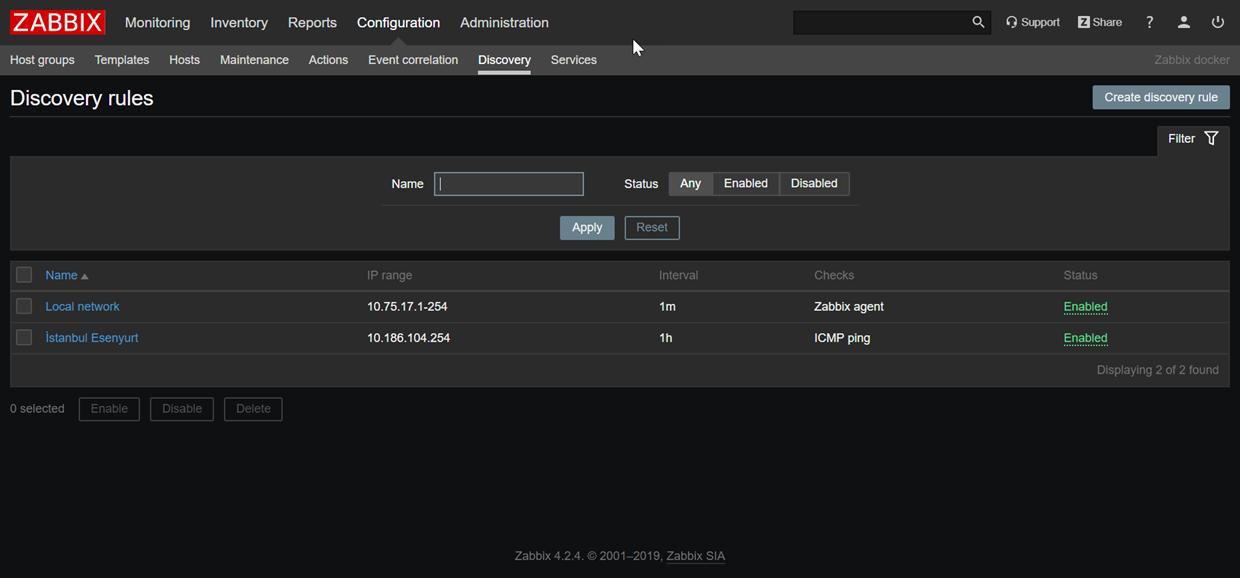
Task: Open the Monitoring menu
Action: 157,22
